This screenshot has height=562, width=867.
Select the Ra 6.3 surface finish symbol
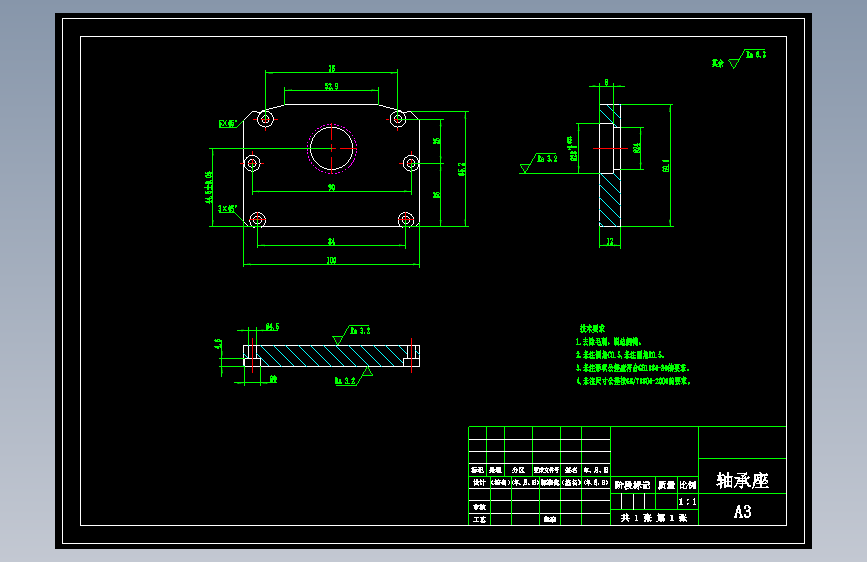(748, 58)
